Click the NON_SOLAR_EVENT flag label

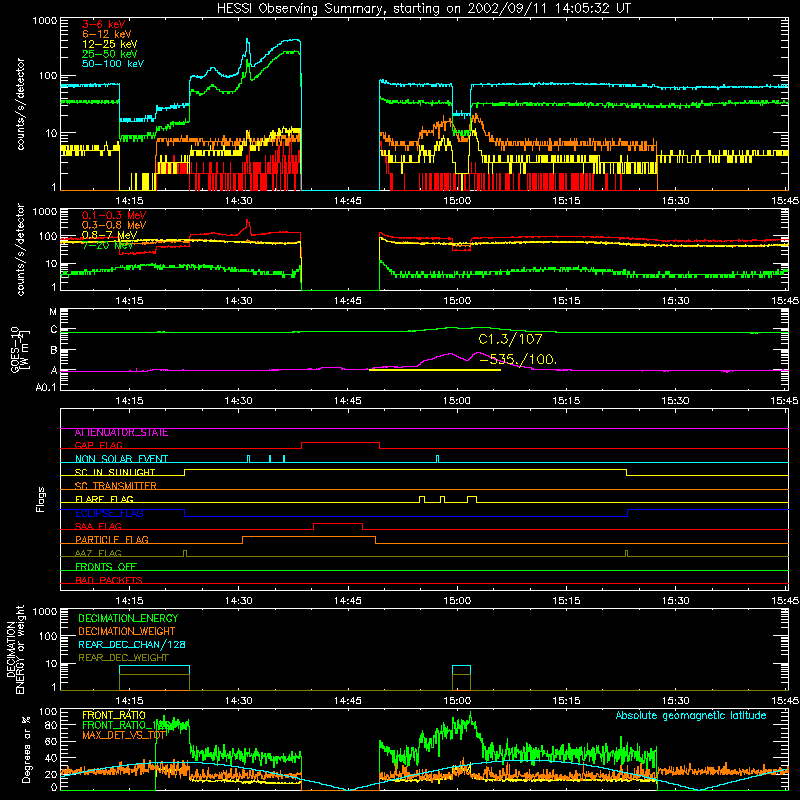pos(121,459)
